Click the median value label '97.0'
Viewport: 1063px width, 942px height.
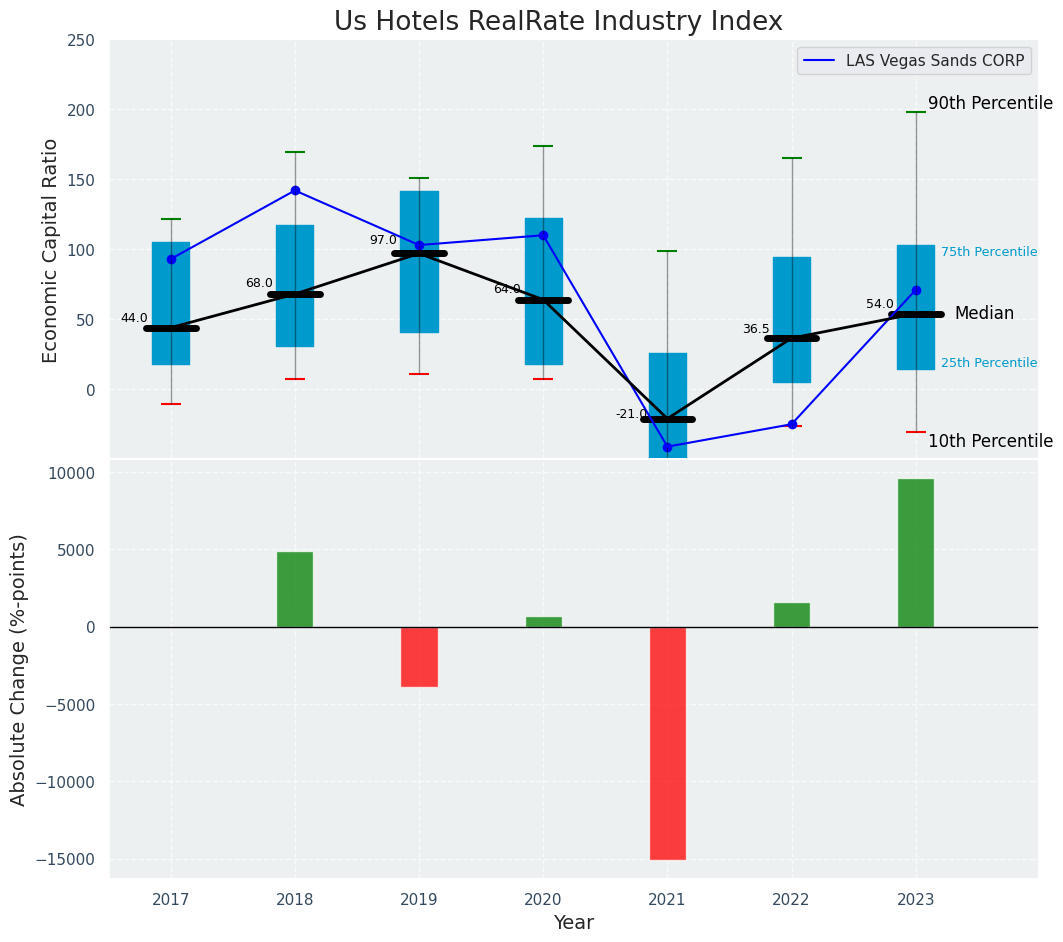click(x=383, y=240)
